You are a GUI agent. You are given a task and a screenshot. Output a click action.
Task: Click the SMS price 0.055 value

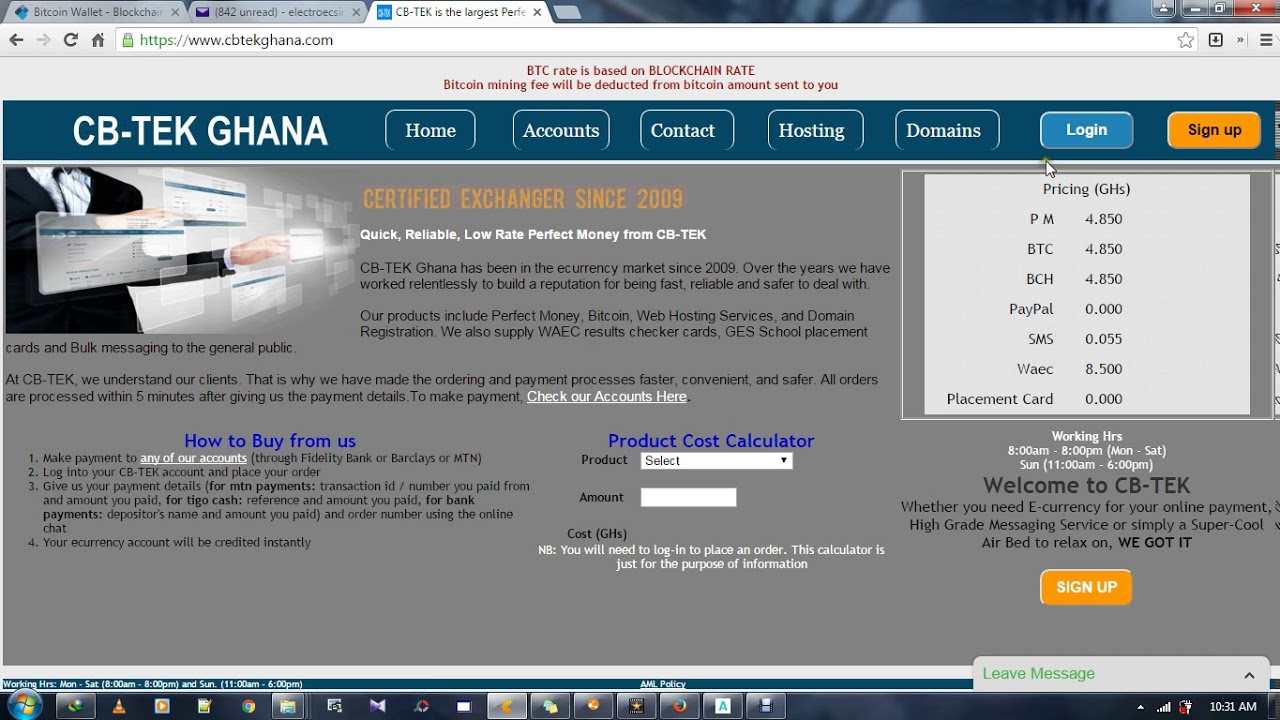[x=1103, y=339]
